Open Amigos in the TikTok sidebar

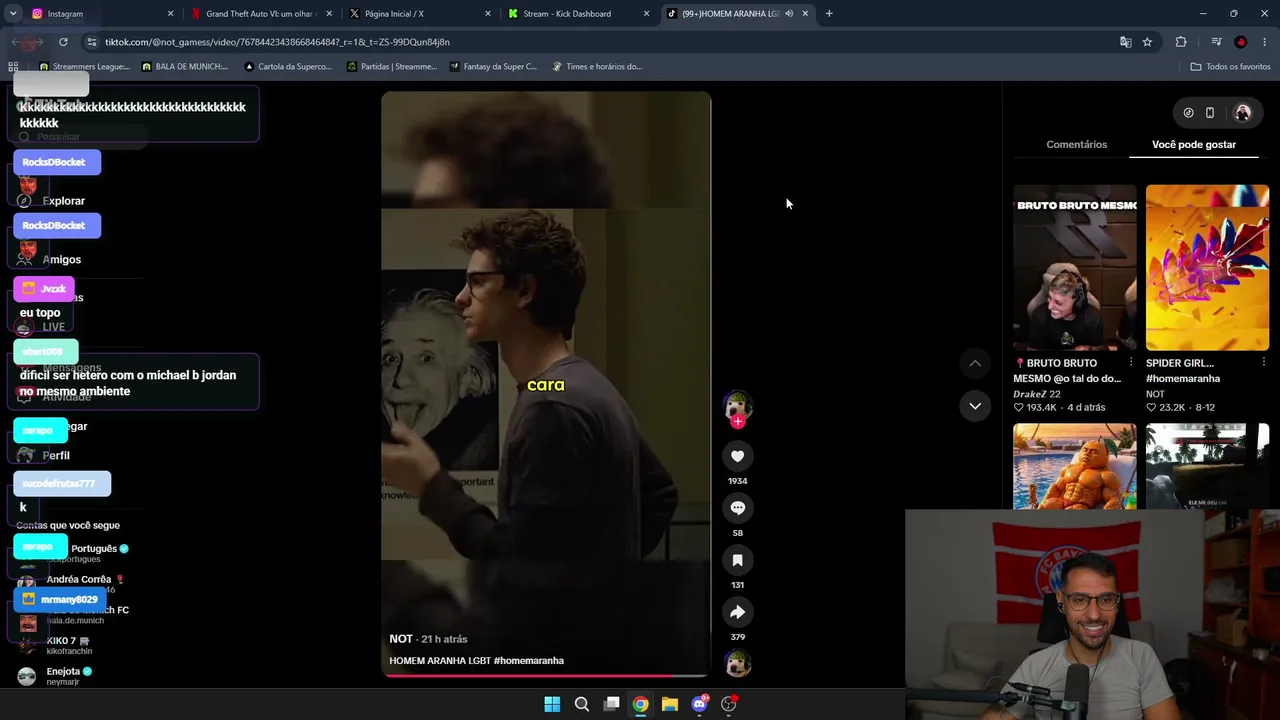(x=62, y=260)
